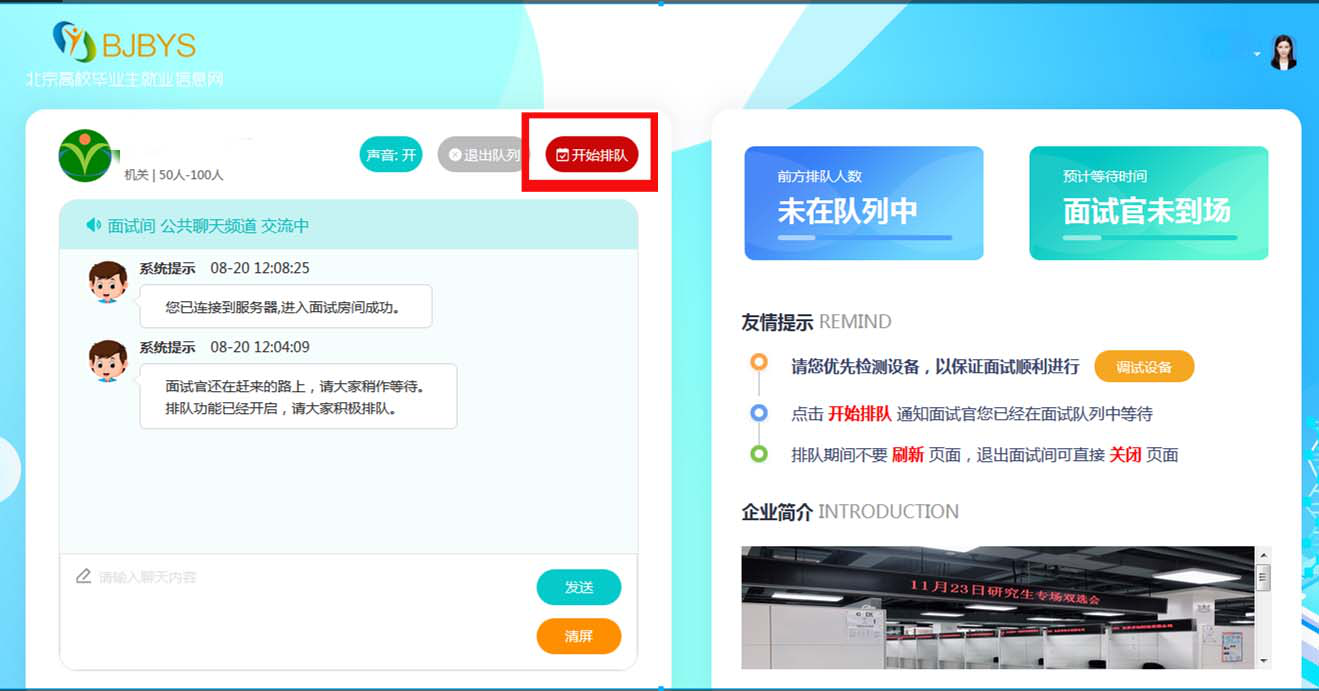This screenshot has width=1319, height=691.
Task: Select the 预计等待时间 wait time card
Action: [x=1149, y=203]
